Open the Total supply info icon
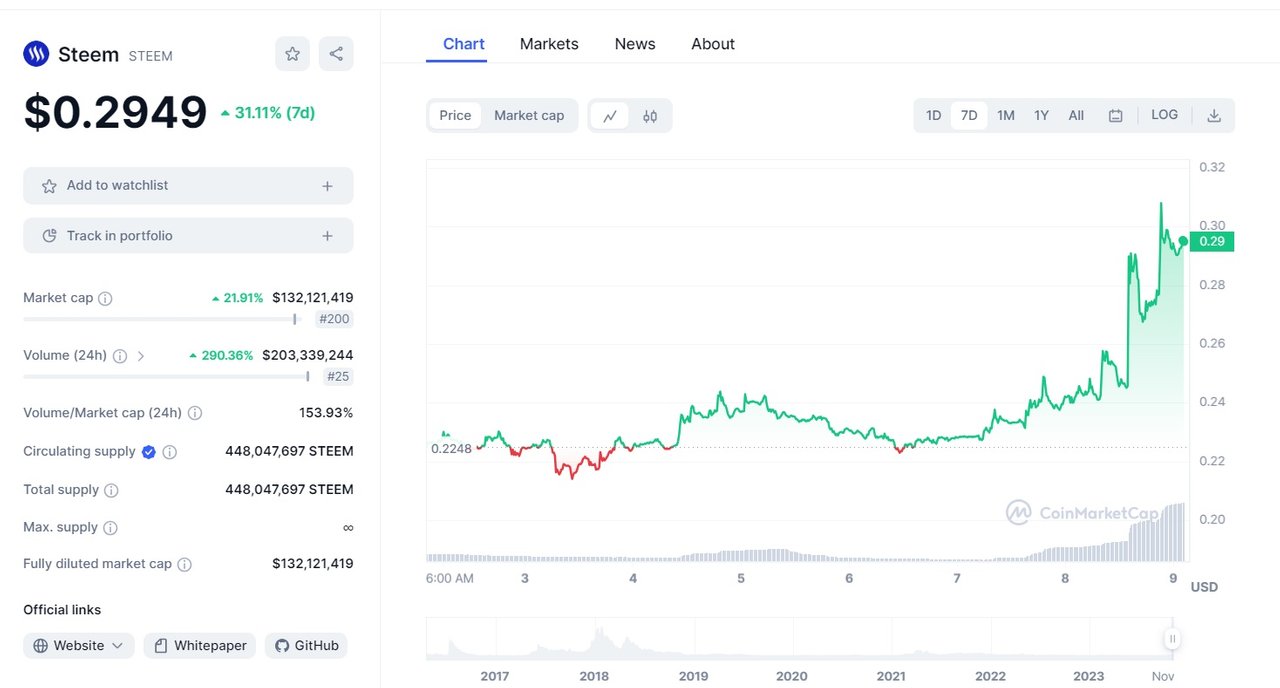 pyautogui.click(x=111, y=490)
